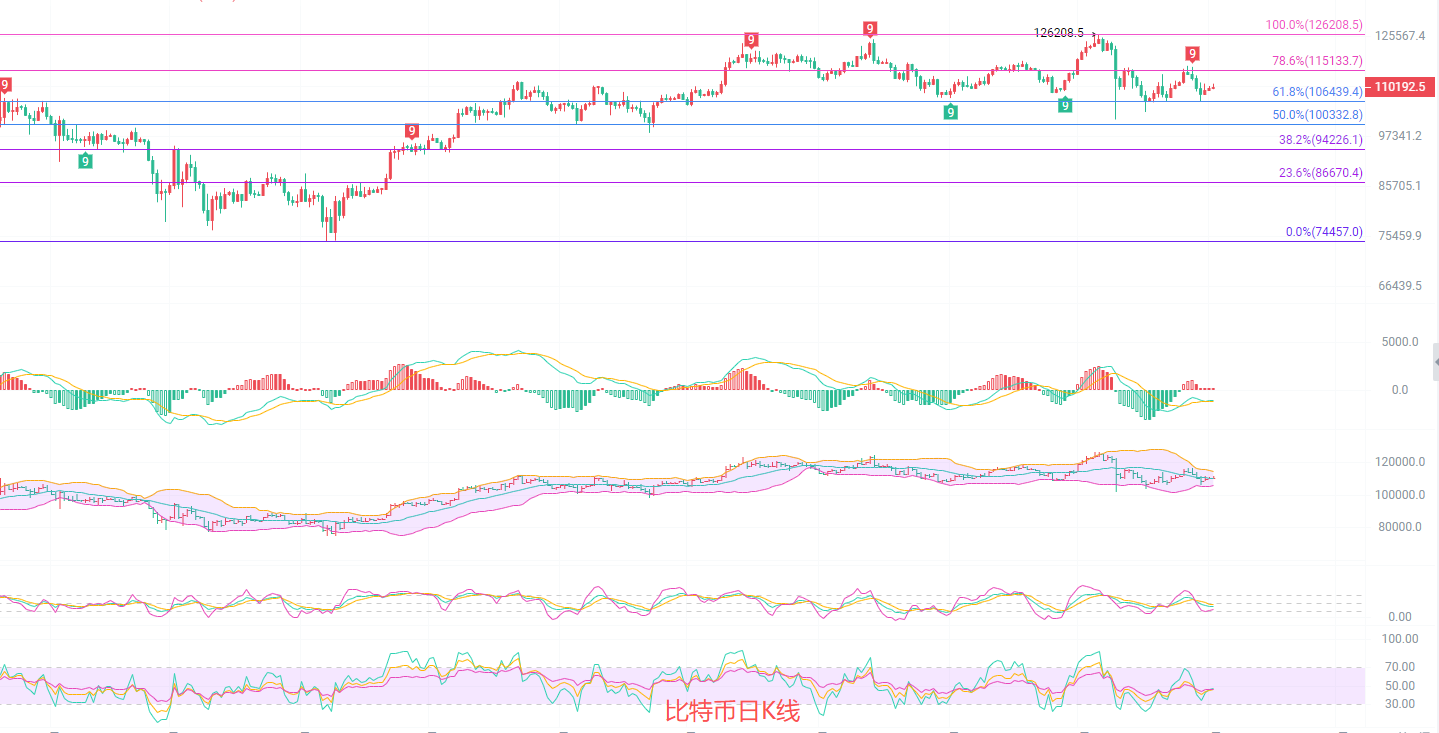Select the 38.2% Fibonacci retracement label

click(x=1320, y=140)
